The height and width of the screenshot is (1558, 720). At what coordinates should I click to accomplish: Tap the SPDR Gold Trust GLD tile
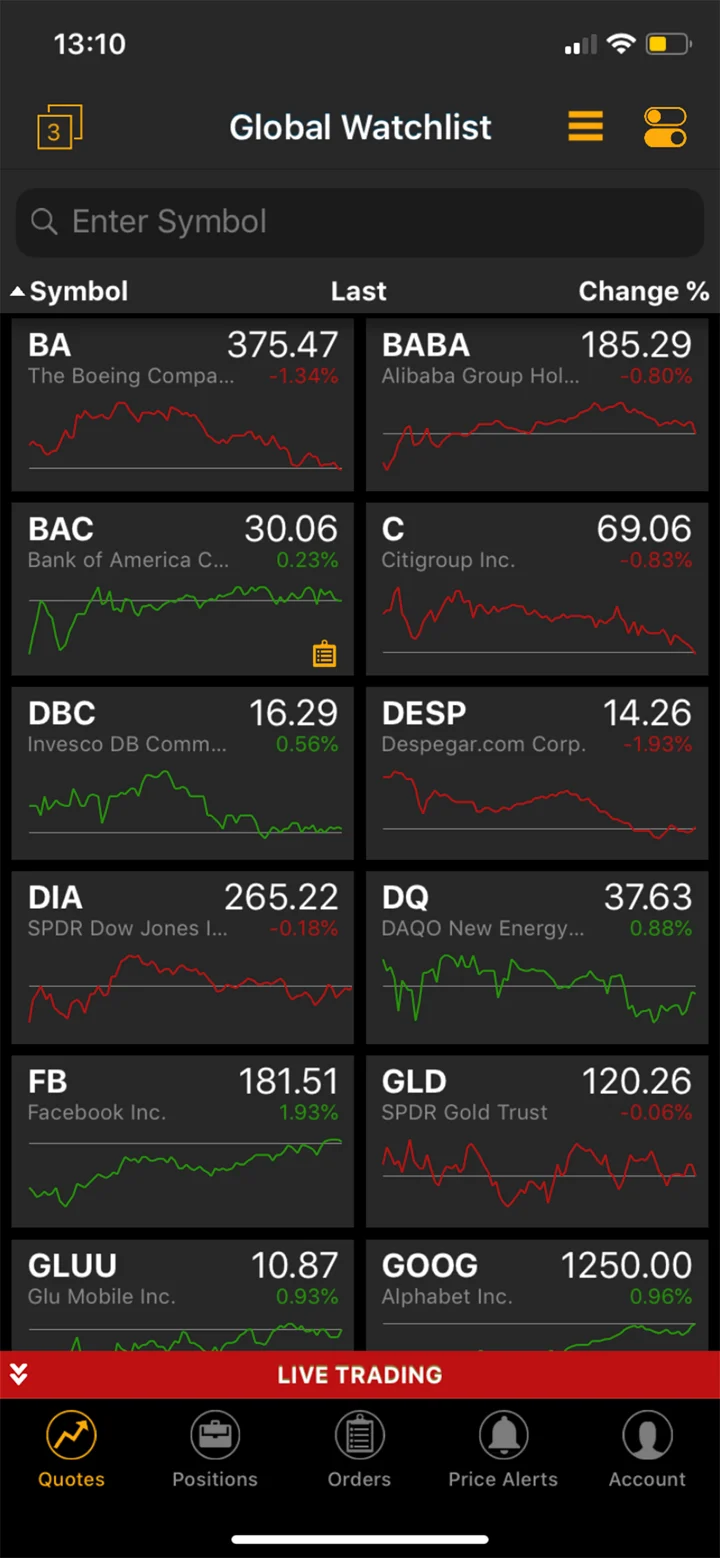pos(537,1141)
